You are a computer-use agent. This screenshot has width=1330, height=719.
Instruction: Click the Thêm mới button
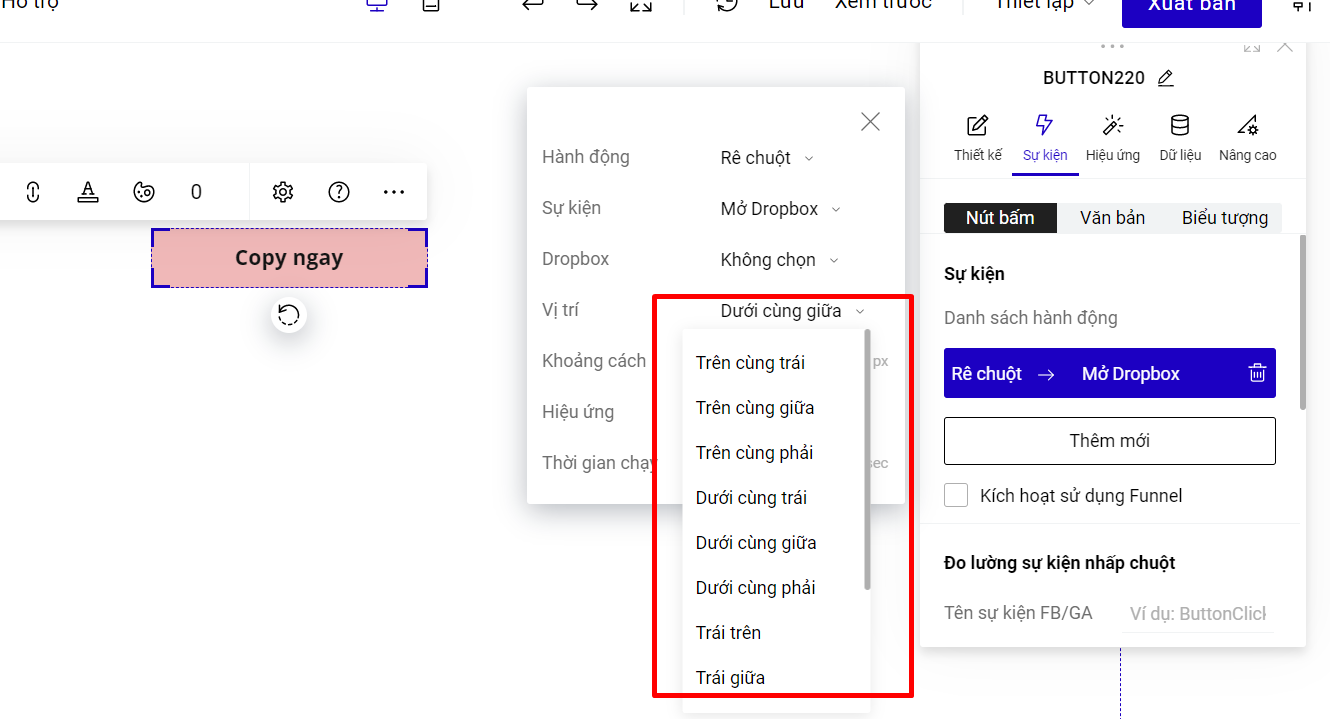point(1109,441)
